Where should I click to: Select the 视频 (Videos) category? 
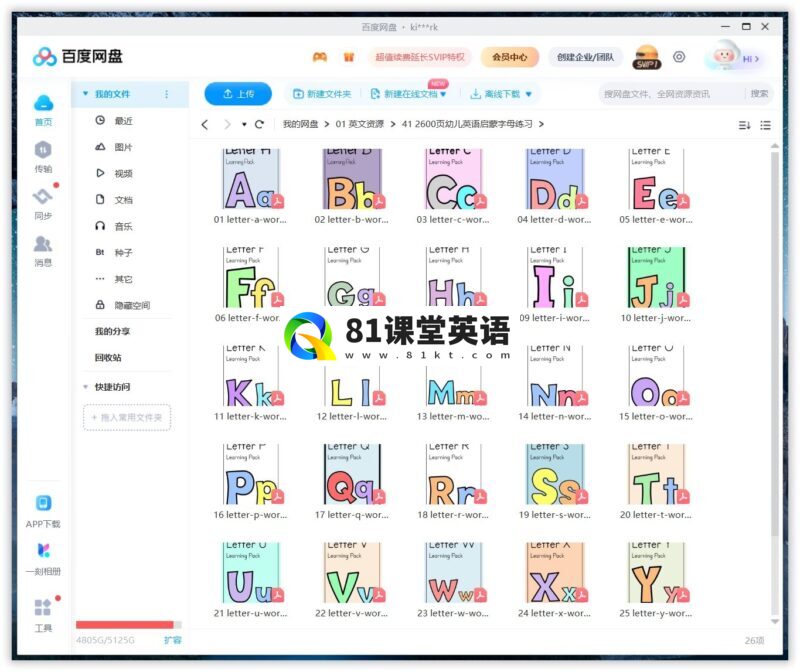122,173
